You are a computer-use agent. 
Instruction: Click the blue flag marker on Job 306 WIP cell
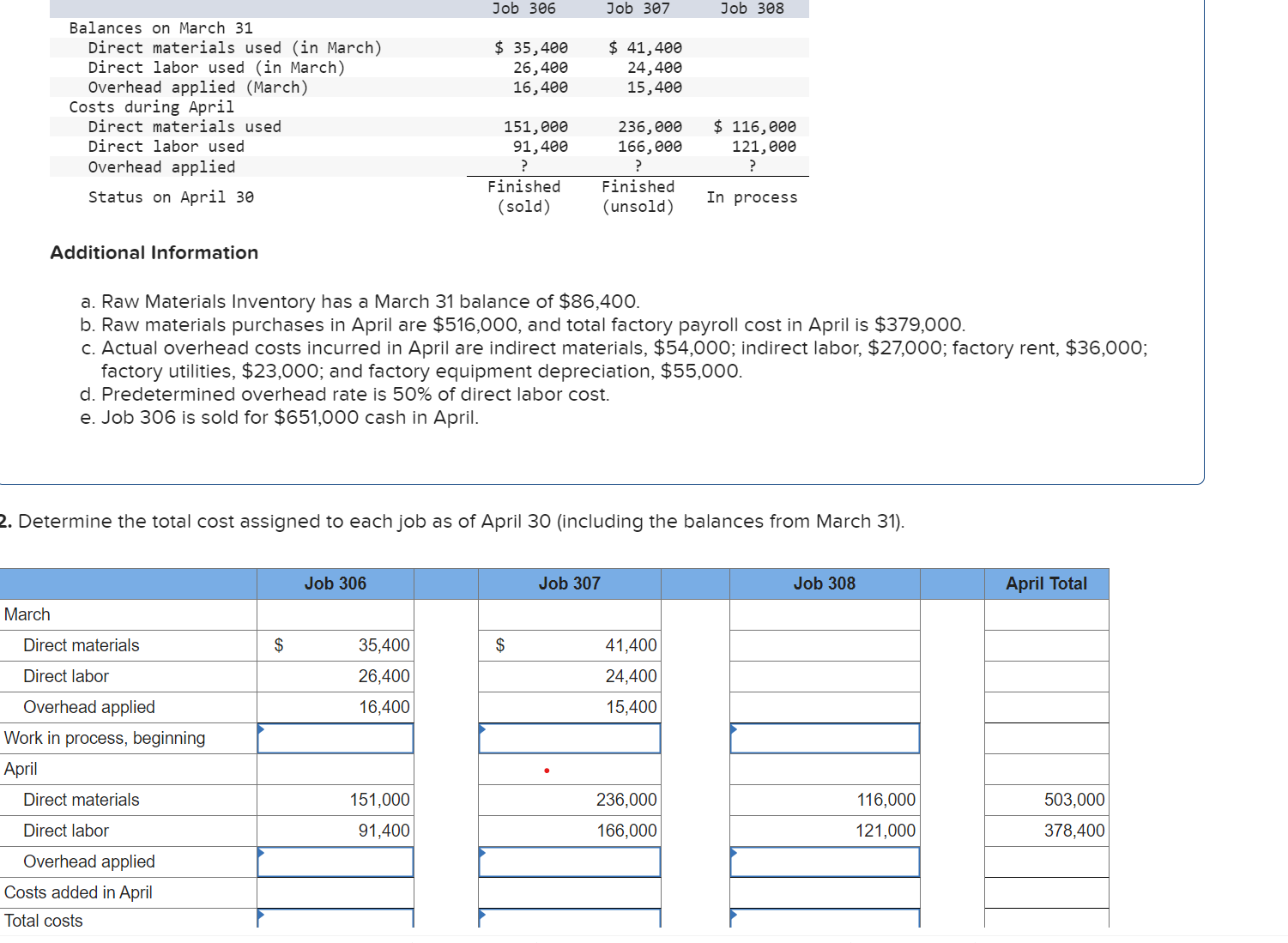(260, 728)
